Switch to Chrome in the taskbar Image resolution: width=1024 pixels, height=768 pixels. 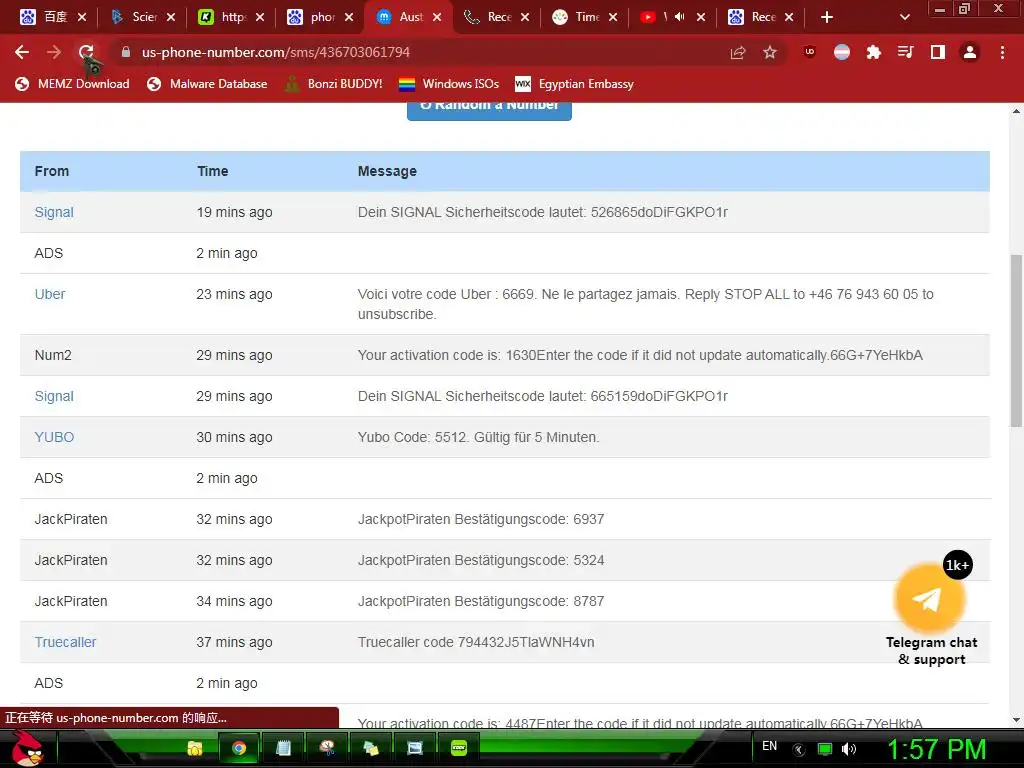(x=239, y=748)
